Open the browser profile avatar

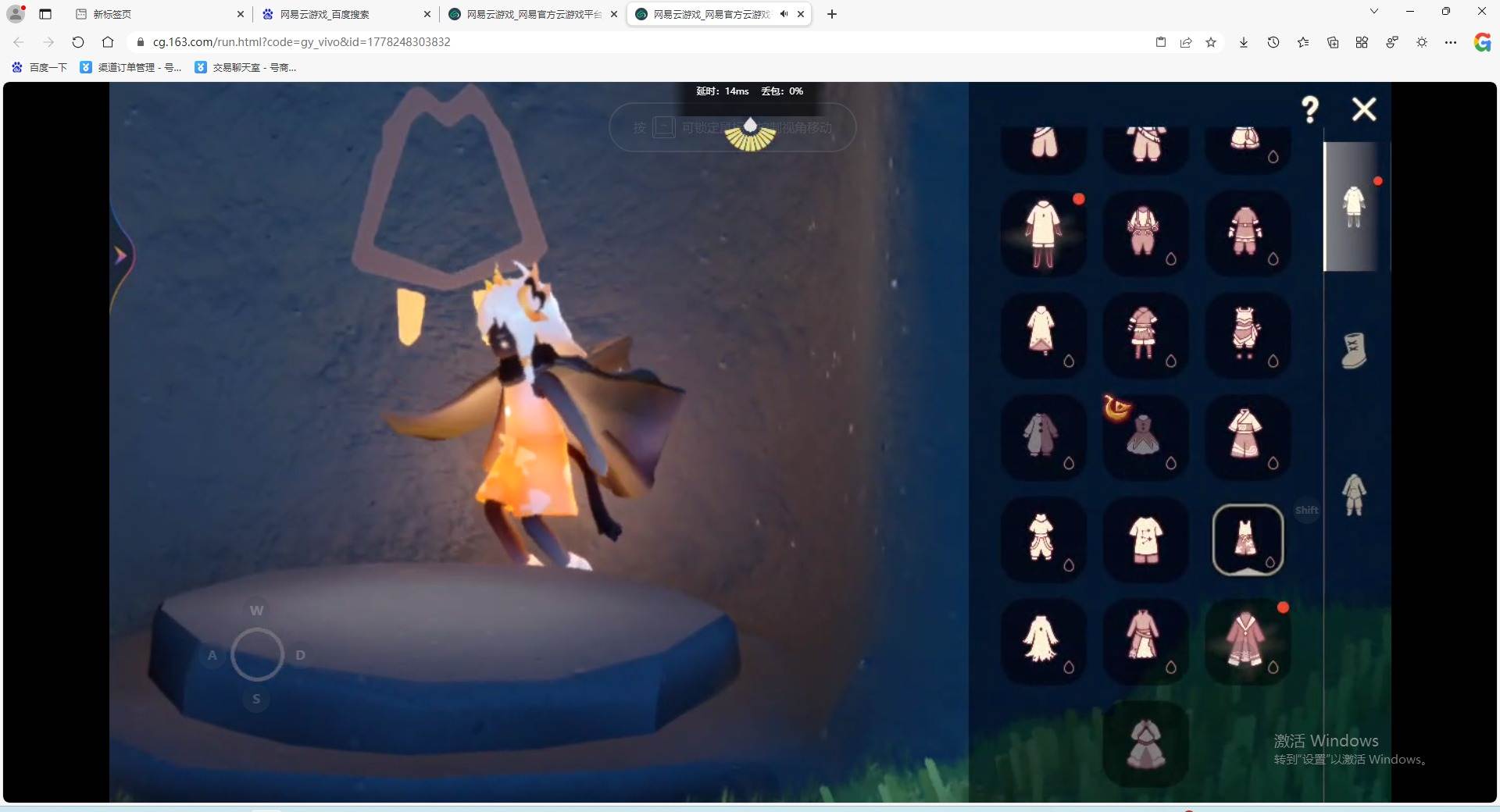click(16, 14)
